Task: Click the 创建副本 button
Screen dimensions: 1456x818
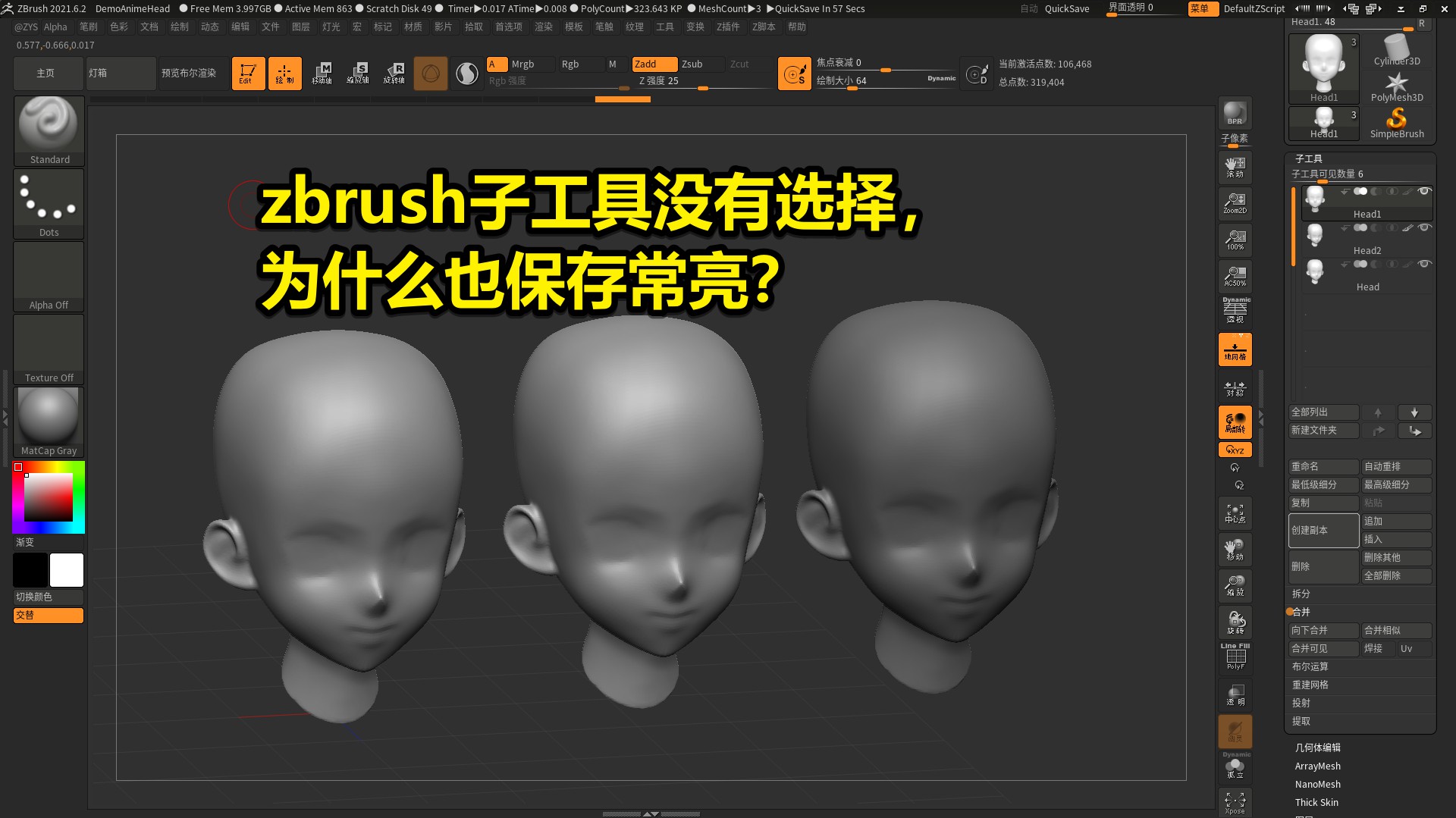Action: [x=1323, y=531]
